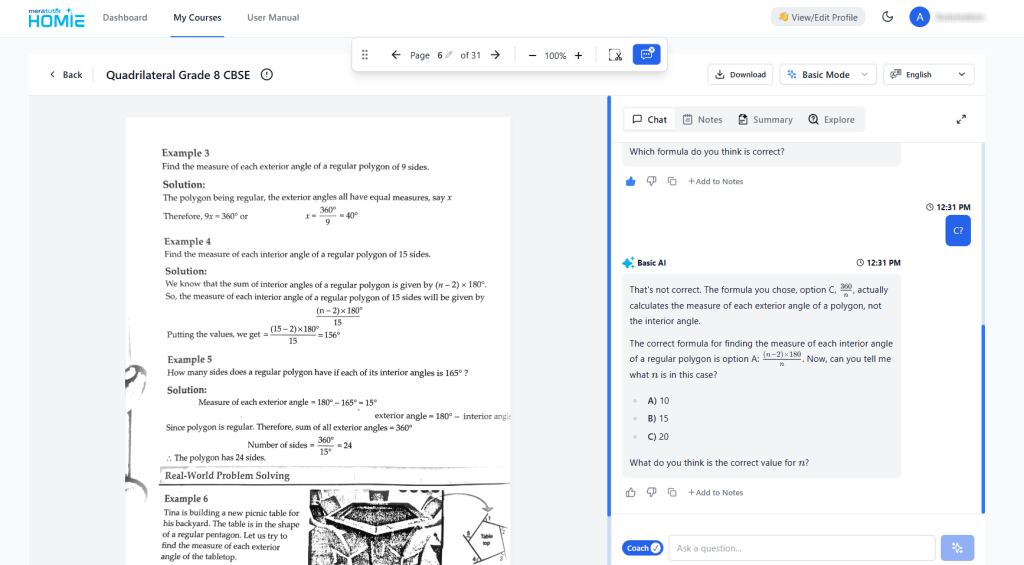The height and width of the screenshot is (565, 1024).
Task: Click the page number 6 field
Action: tap(440, 56)
